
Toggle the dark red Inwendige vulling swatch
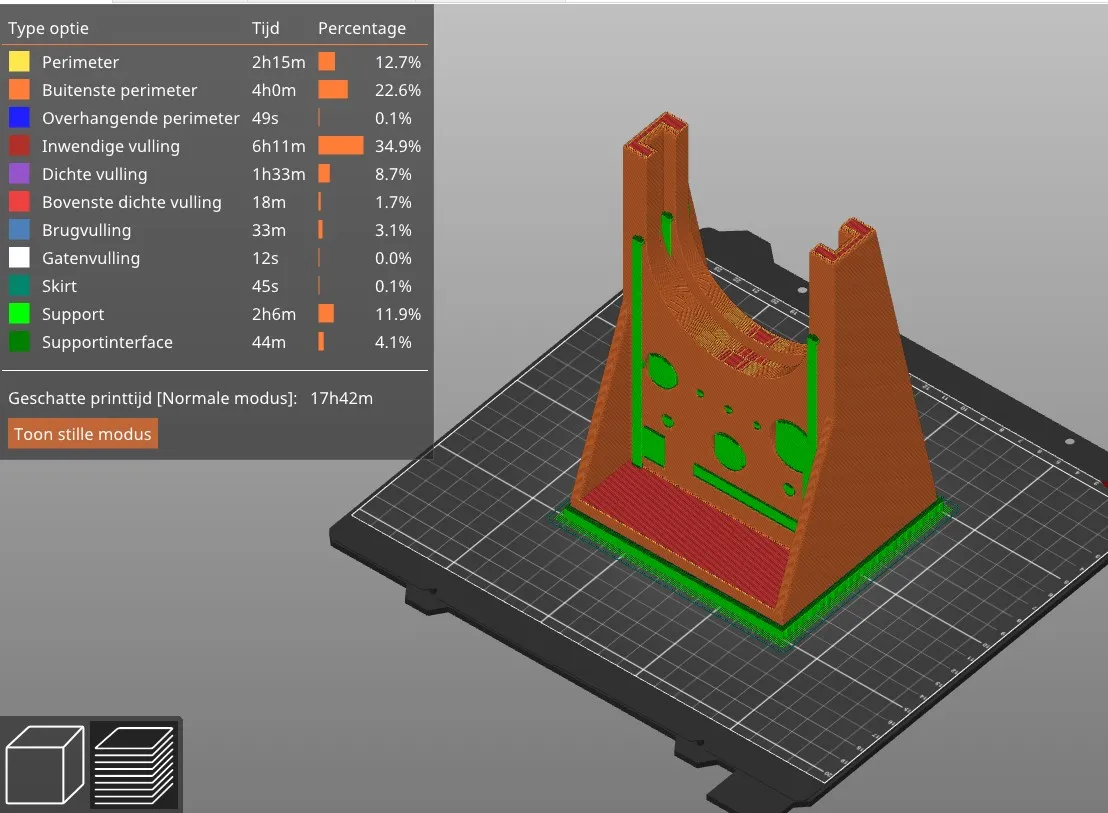[19, 146]
